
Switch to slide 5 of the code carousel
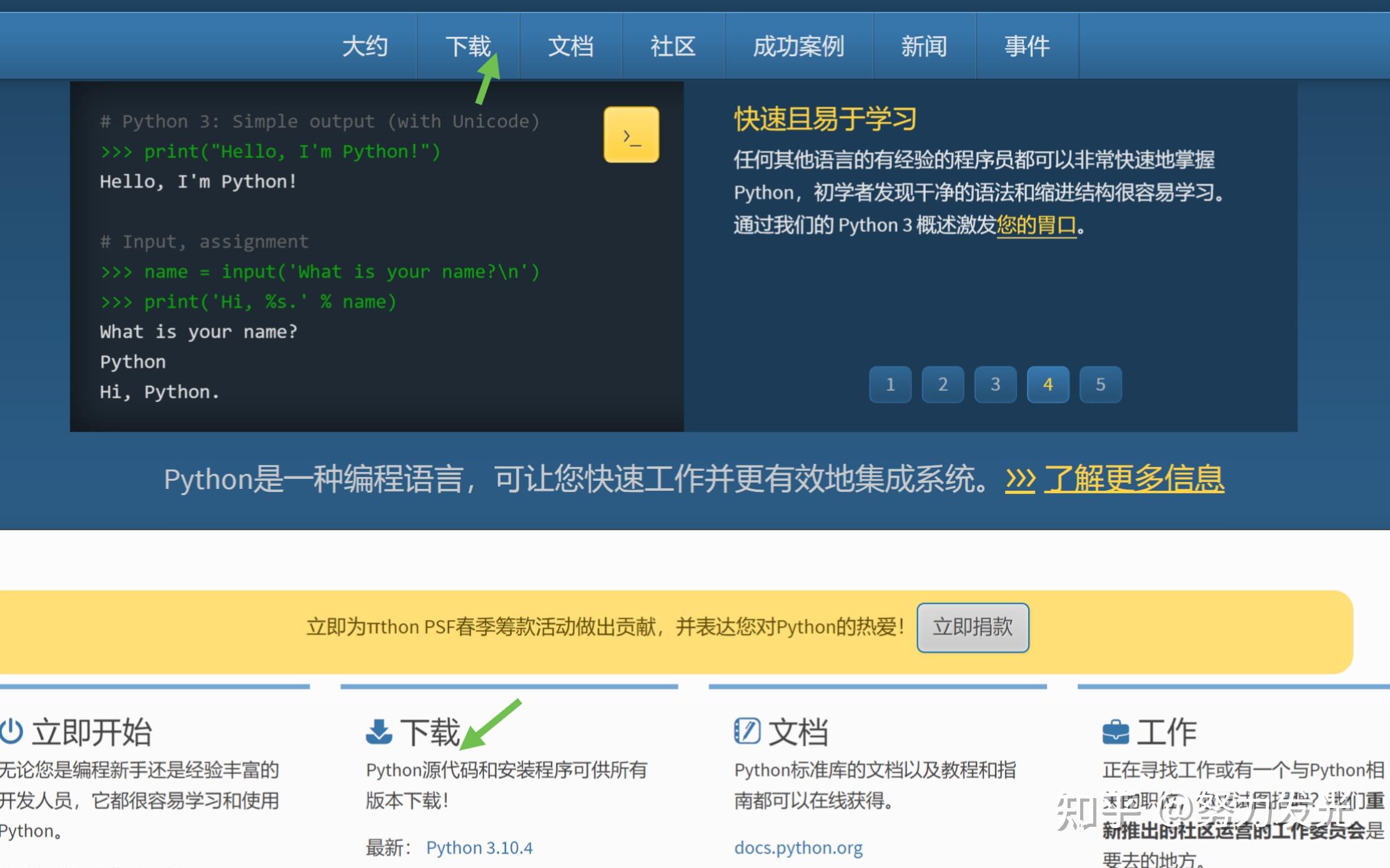[1100, 385]
